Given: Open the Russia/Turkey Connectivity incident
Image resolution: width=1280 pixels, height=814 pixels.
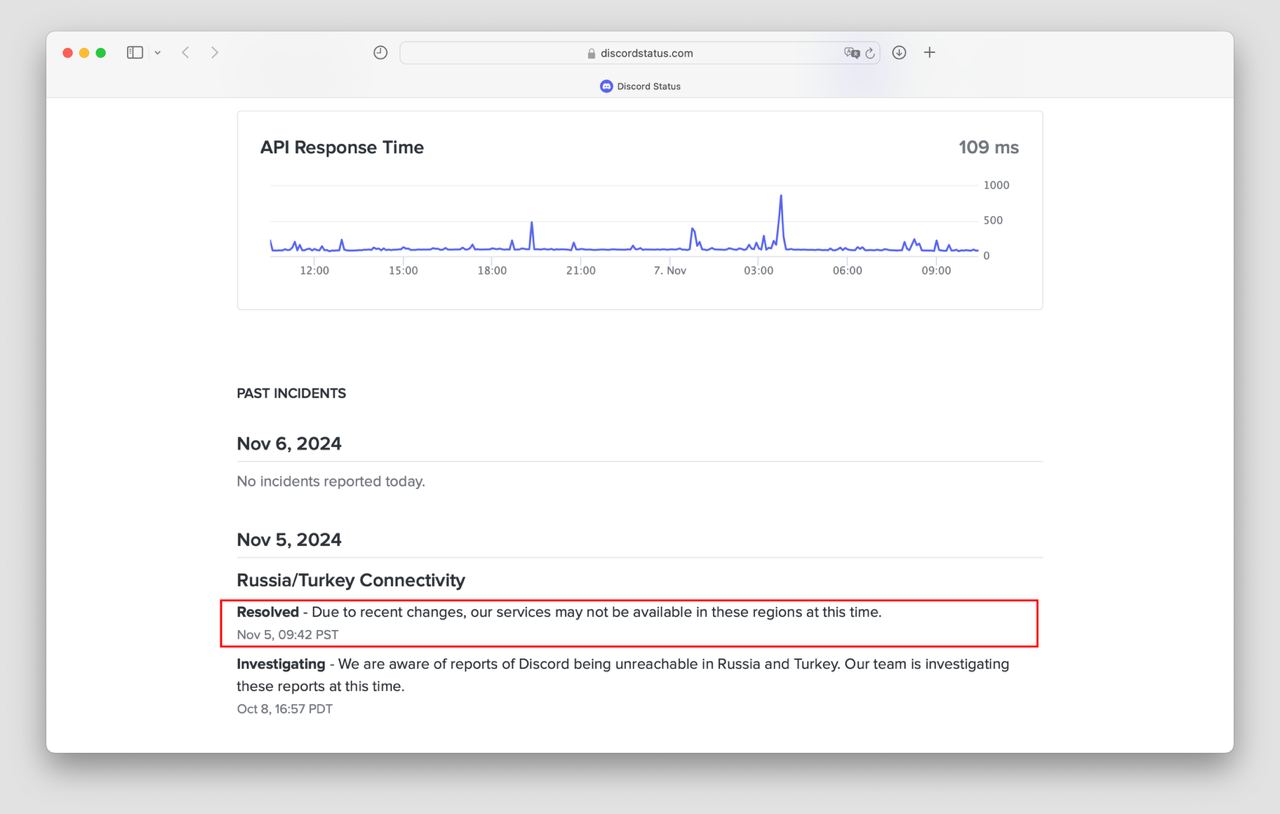Looking at the screenshot, I should pyautogui.click(x=351, y=580).
